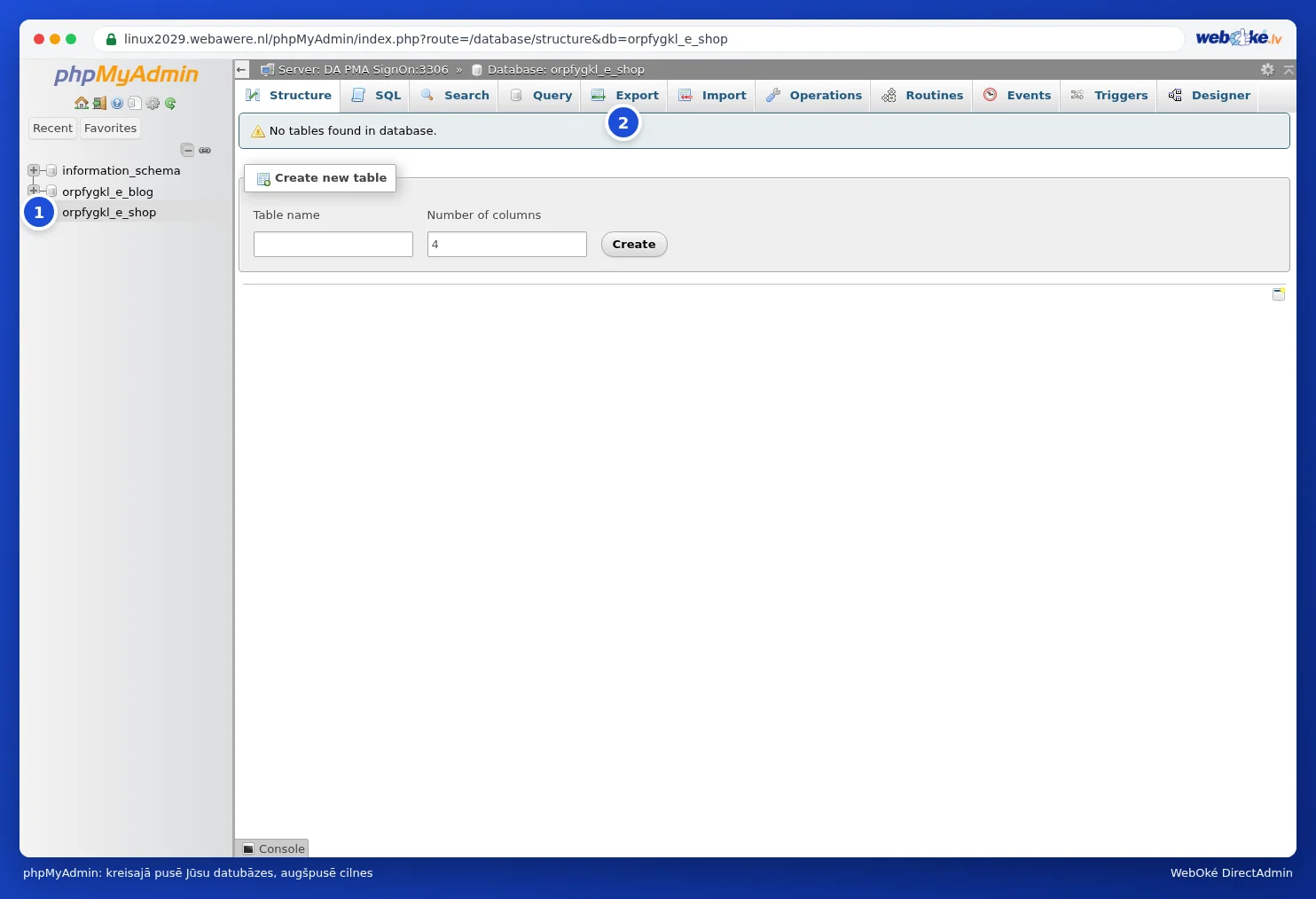The image size is (1316, 899).
Task: Open the Console bar at bottom
Action: click(272, 848)
